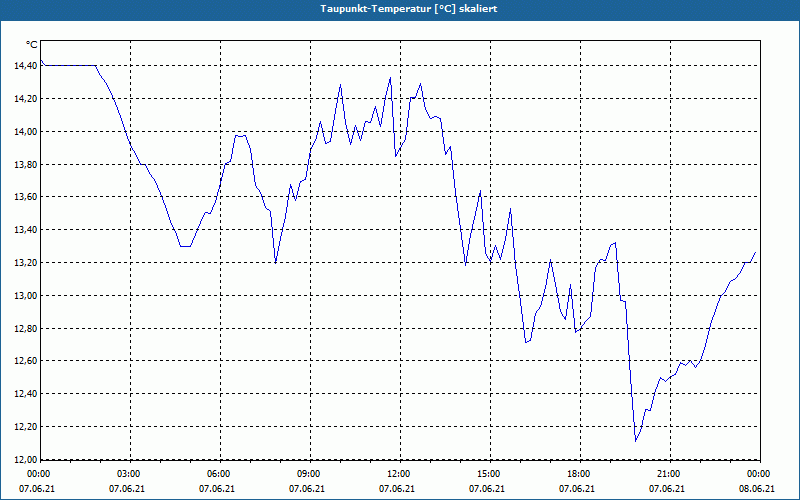This screenshot has height=500, width=800.
Task: Select the 13,40 y-axis label
Action: tap(26, 230)
